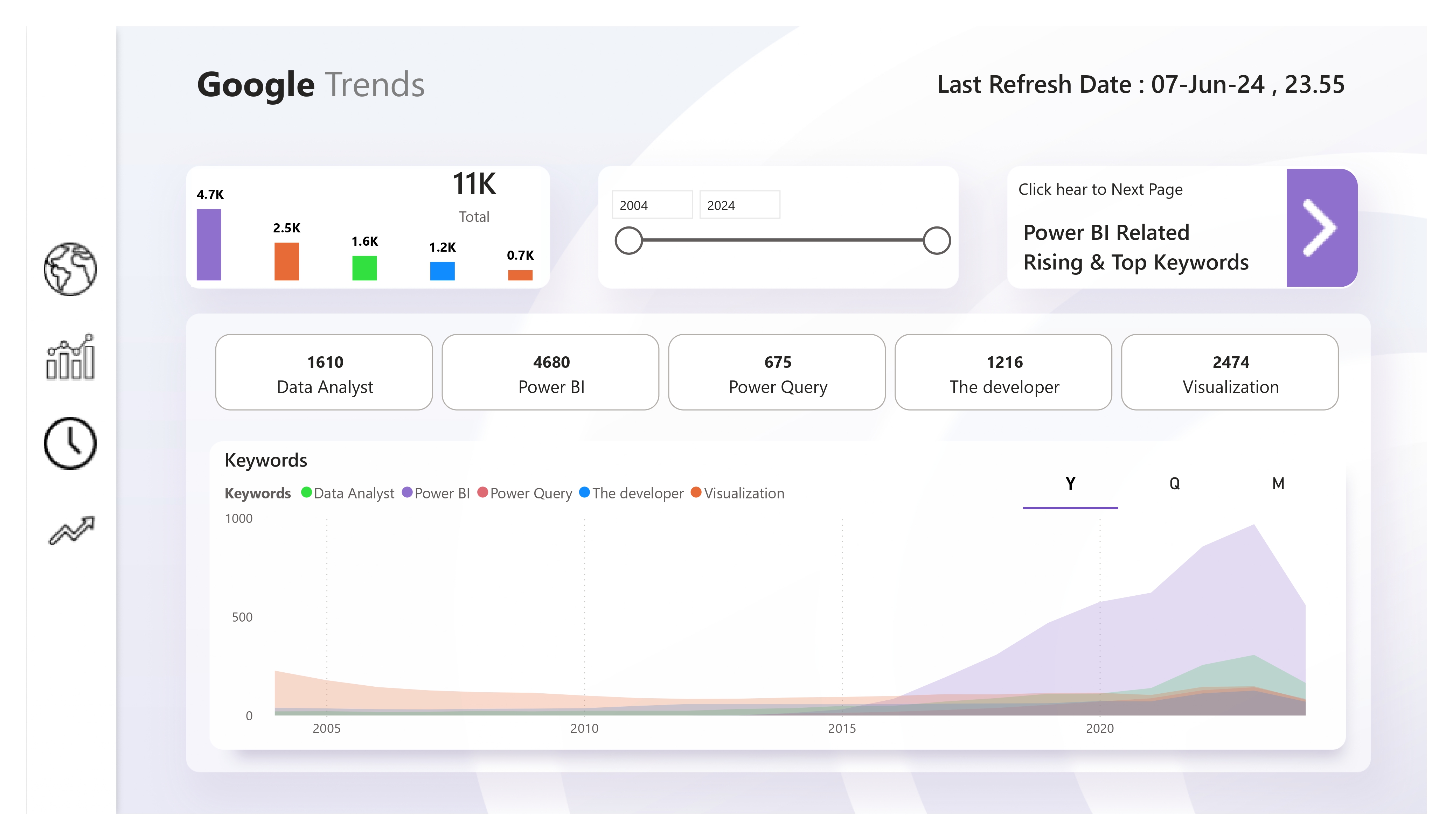
Task: Switch chart to yearly Y tab
Action: point(1071,484)
